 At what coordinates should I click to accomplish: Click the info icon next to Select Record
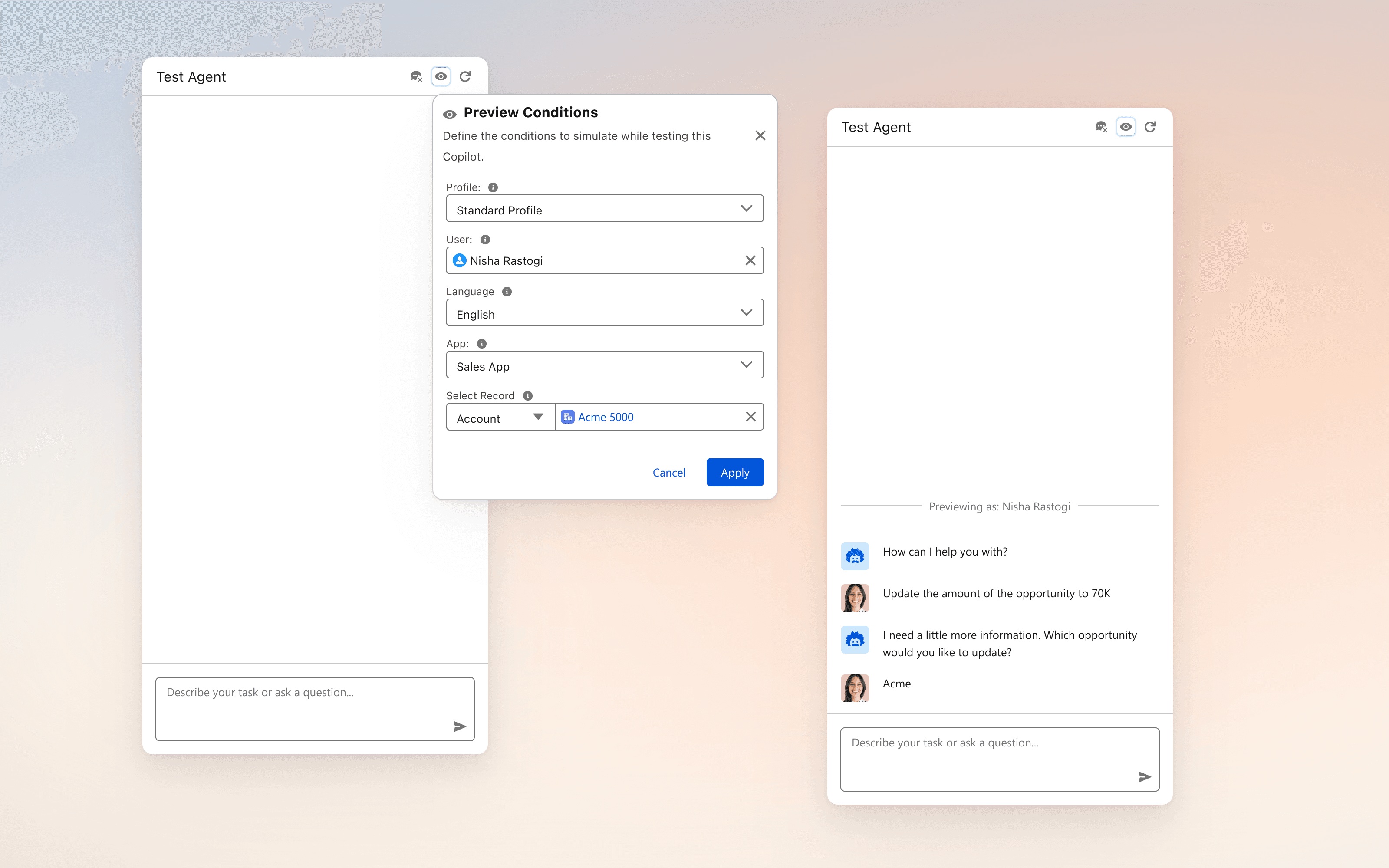(527, 395)
